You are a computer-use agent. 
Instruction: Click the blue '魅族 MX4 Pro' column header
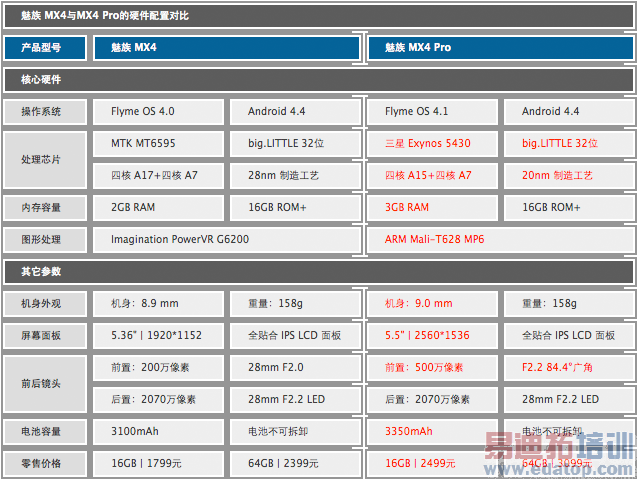pos(501,48)
